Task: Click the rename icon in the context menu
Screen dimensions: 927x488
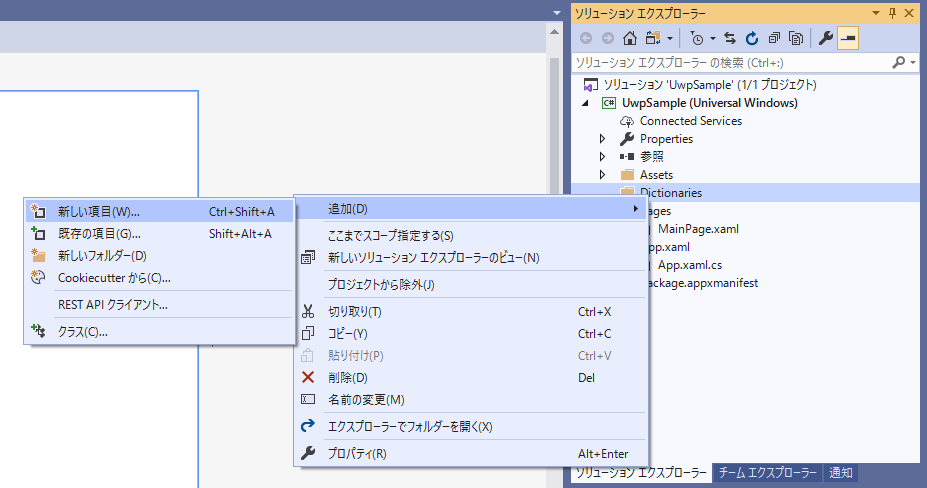Action: [308, 399]
